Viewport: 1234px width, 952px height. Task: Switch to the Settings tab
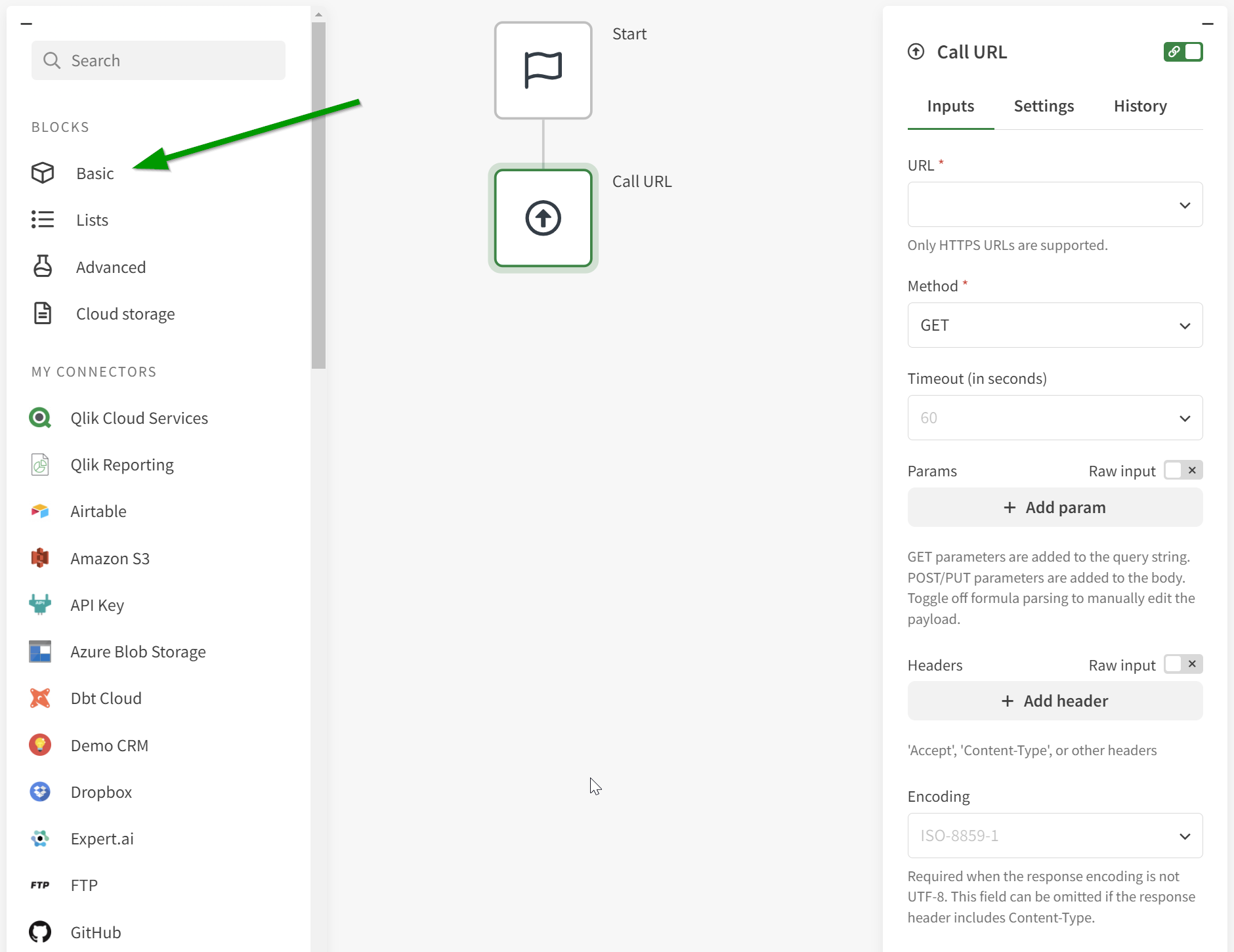(x=1044, y=106)
